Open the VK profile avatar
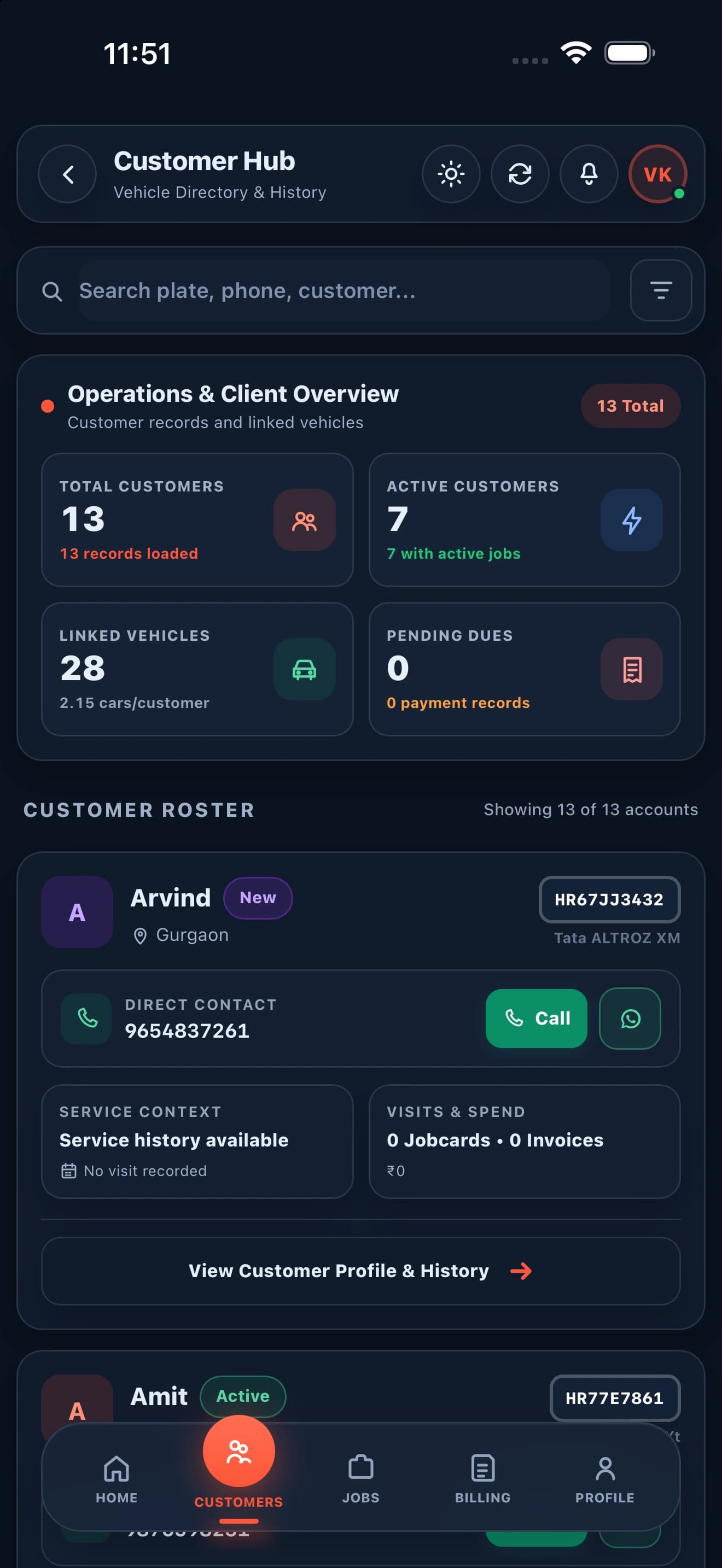Image resolution: width=722 pixels, height=1568 pixels. click(657, 174)
